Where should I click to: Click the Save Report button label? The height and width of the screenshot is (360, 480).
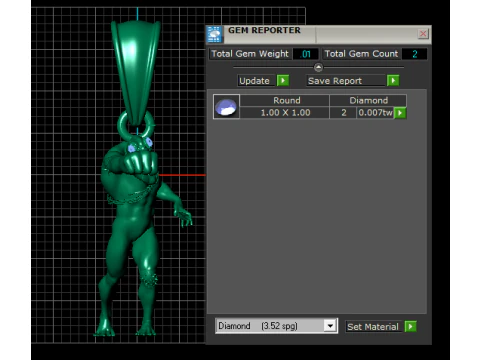[346, 81]
